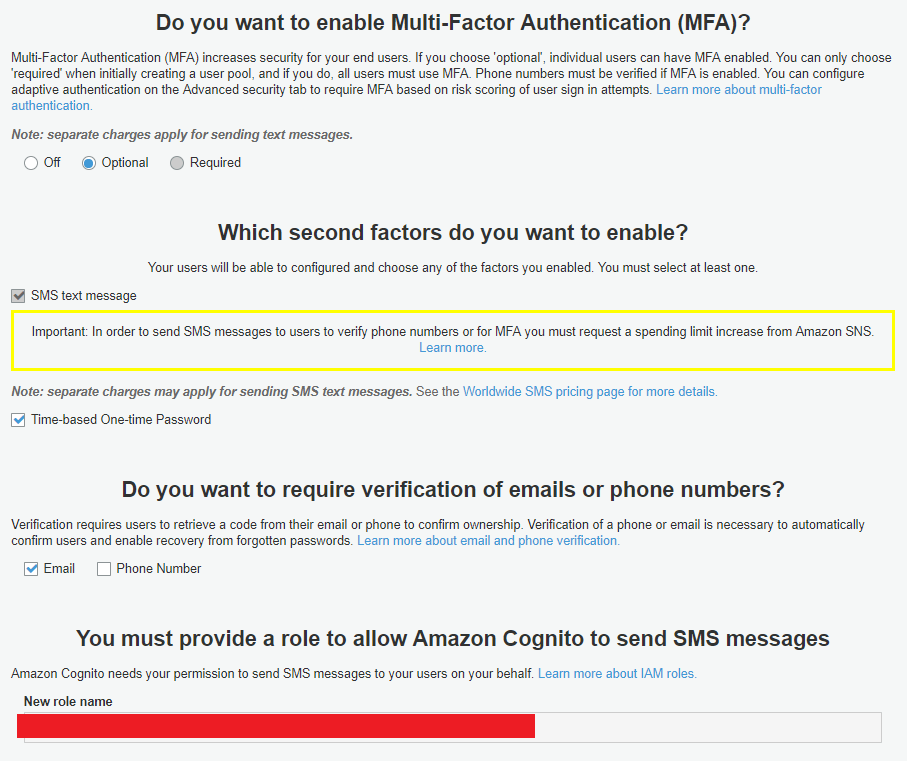
Task: Open the Worldwide SMS pricing page link
Action: pyautogui.click(x=590, y=391)
